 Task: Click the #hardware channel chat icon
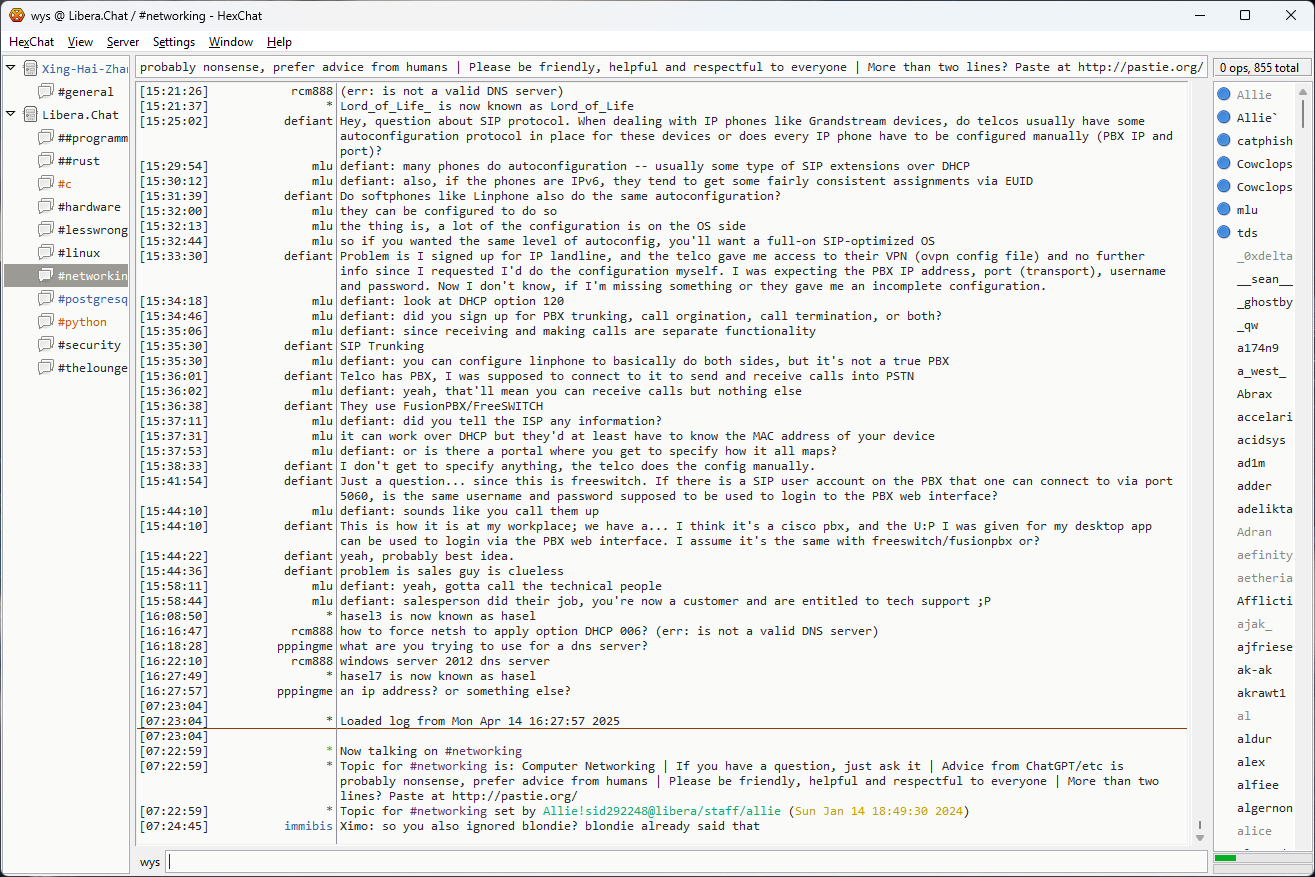46,207
